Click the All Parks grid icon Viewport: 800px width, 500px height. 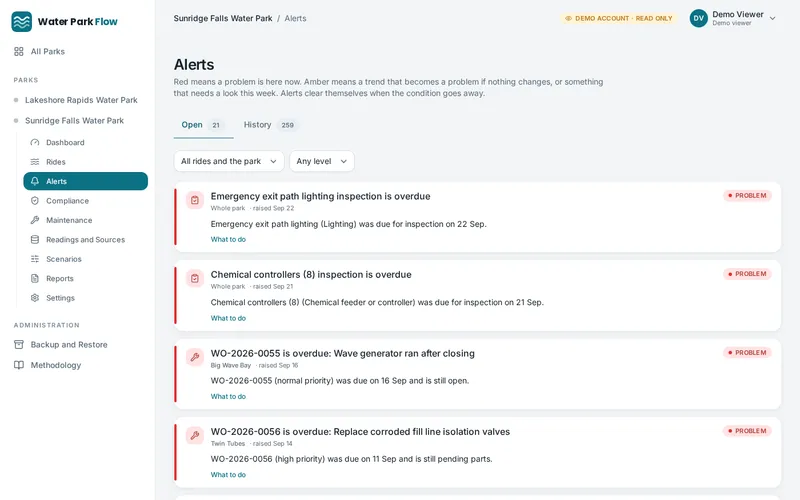coord(19,52)
